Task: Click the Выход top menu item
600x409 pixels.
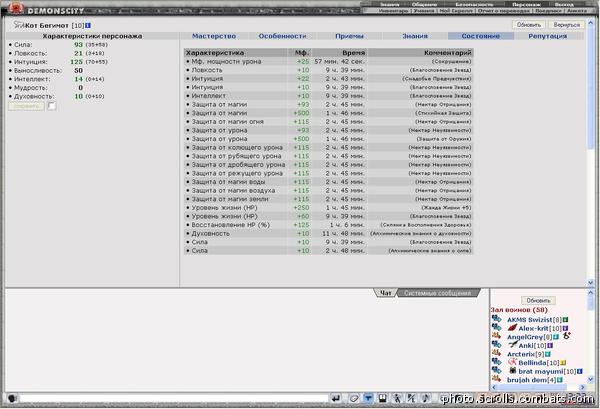Action: click(564, 5)
